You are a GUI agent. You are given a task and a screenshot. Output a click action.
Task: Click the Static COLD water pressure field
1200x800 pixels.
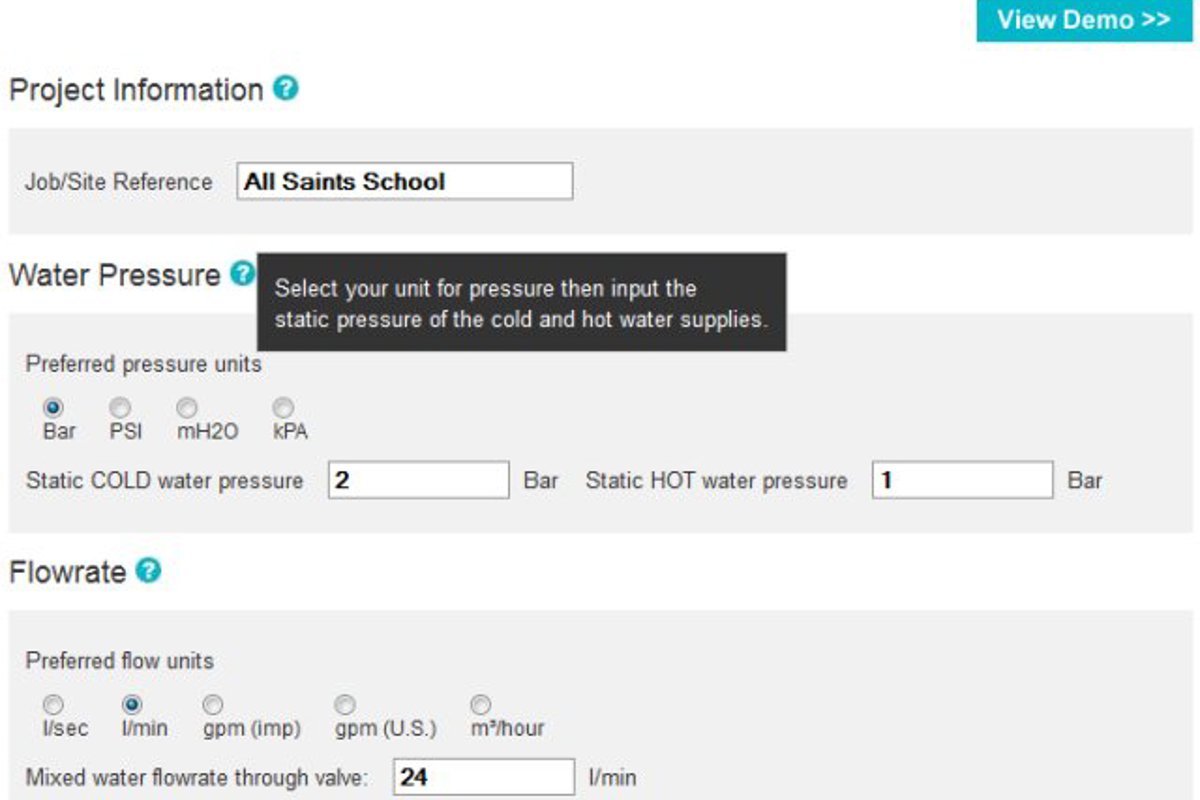pos(420,480)
